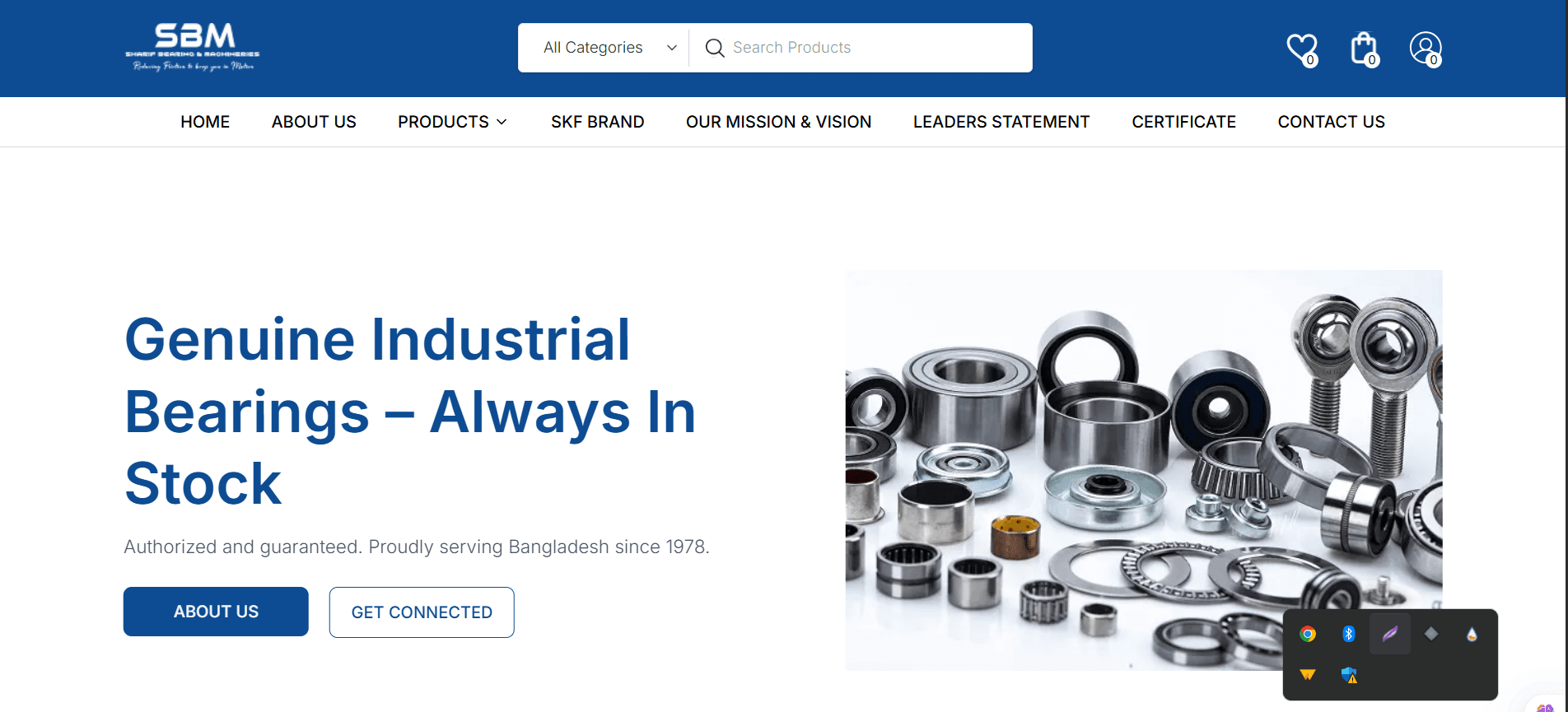Open the CERTIFICATE menu item

1183,122
